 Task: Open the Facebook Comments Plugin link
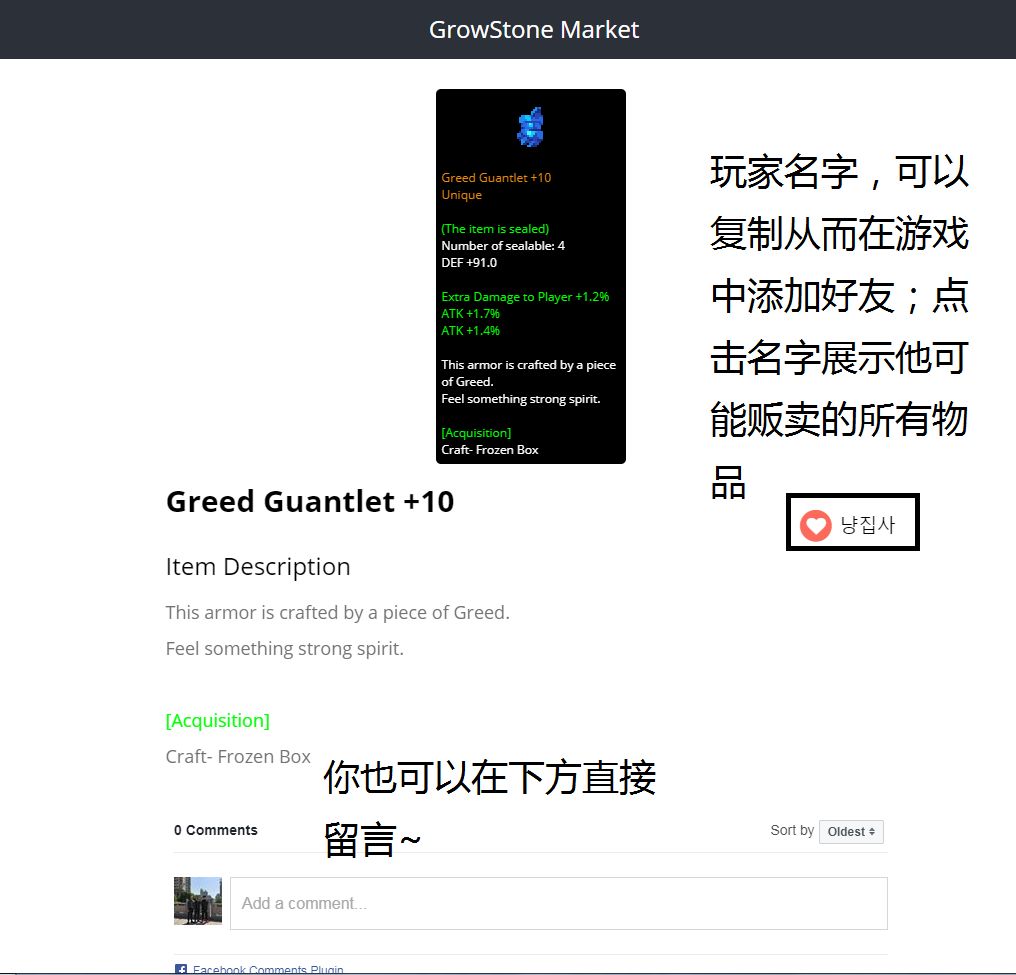(x=268, y=969)
